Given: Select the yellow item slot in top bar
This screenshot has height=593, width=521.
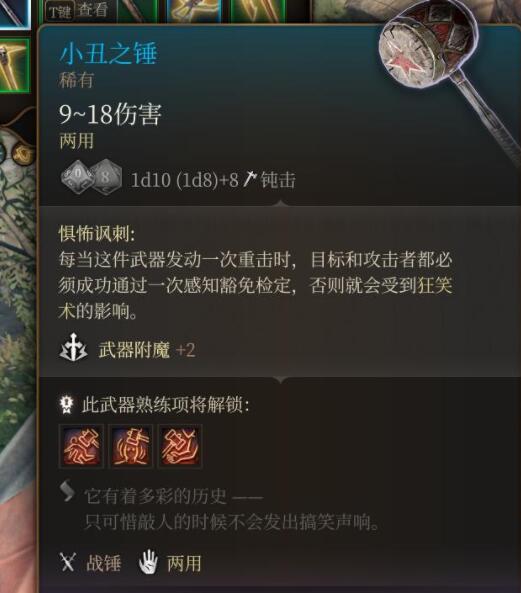Looking at the screenshot, I should click(194, 10).
